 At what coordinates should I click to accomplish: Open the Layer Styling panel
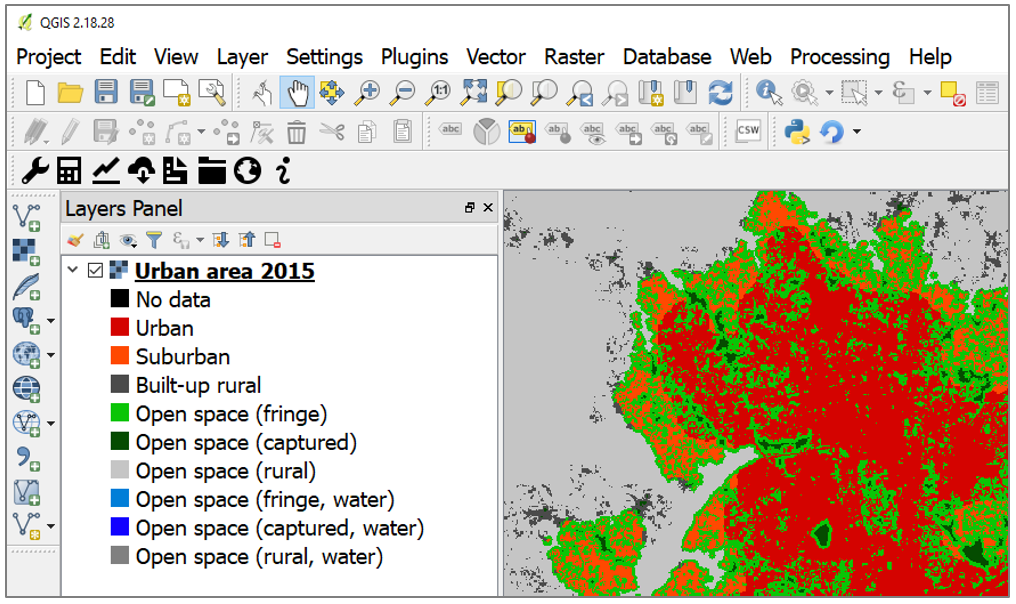[73, 240]
